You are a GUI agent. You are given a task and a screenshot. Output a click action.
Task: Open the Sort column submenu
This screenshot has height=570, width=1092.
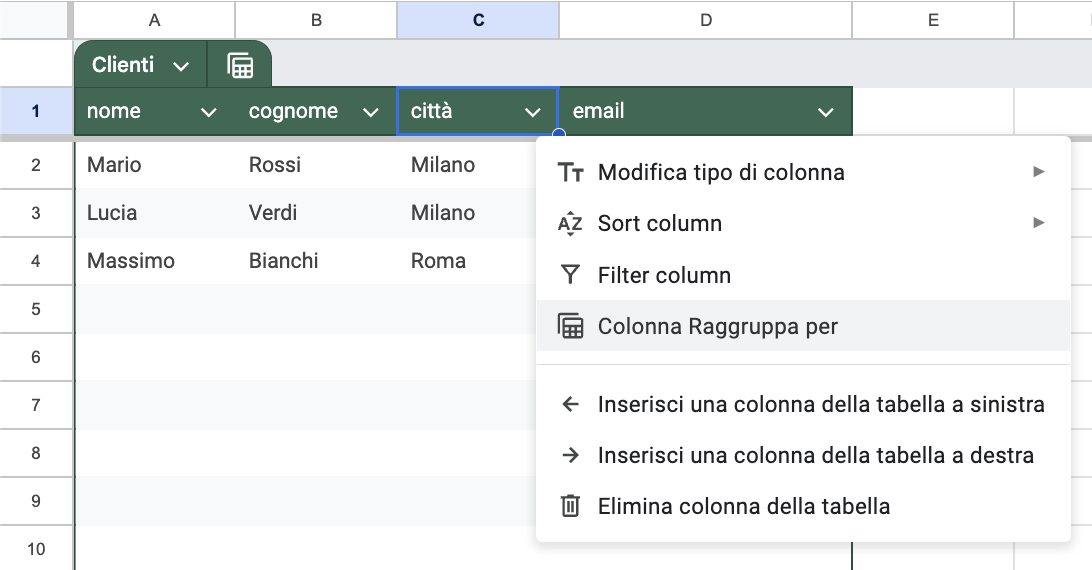pyautogui.click(x=803, y=223)
